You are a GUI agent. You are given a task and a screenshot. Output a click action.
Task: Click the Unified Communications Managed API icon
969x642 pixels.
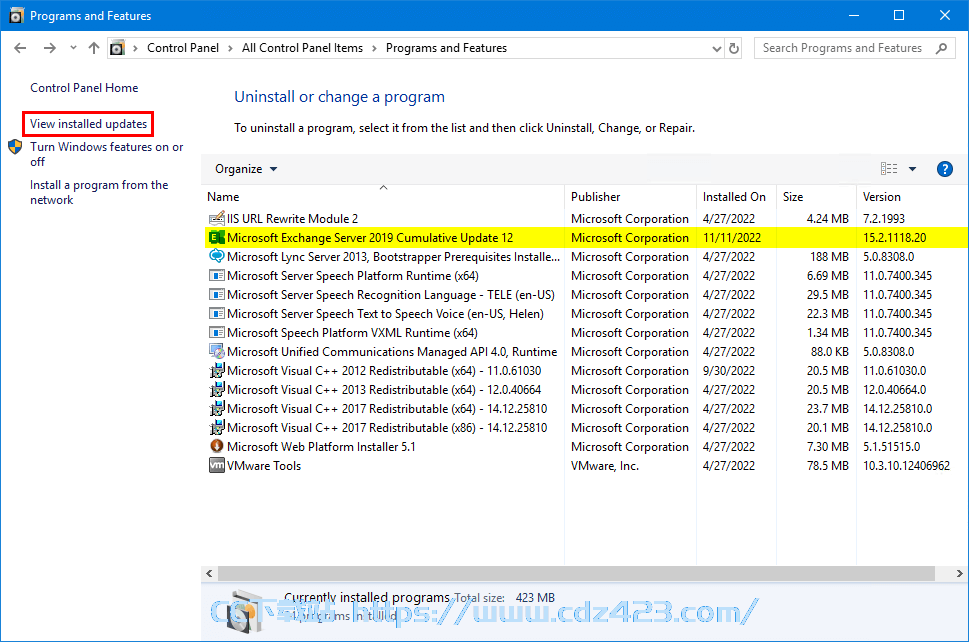tap(217, 351)
